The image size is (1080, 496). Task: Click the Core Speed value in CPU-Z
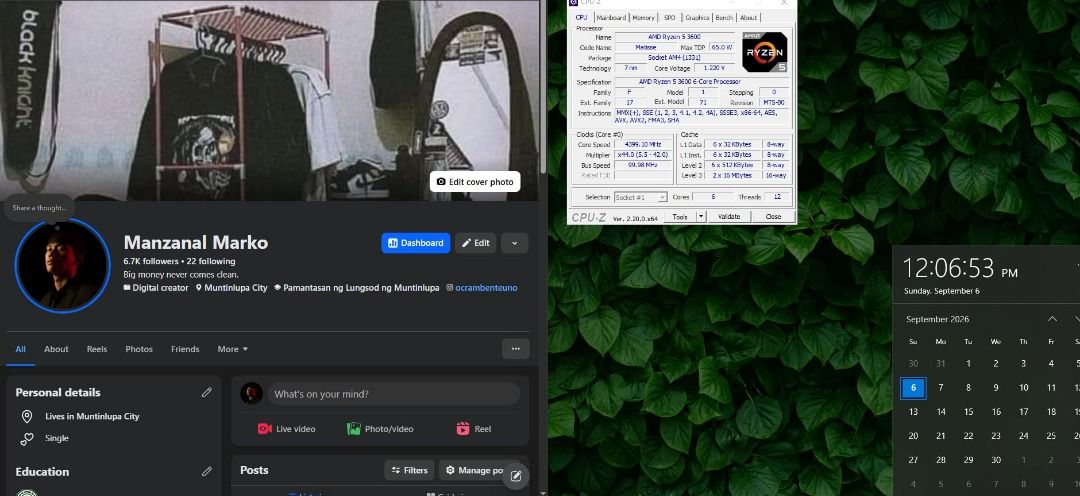pos(645,145)
